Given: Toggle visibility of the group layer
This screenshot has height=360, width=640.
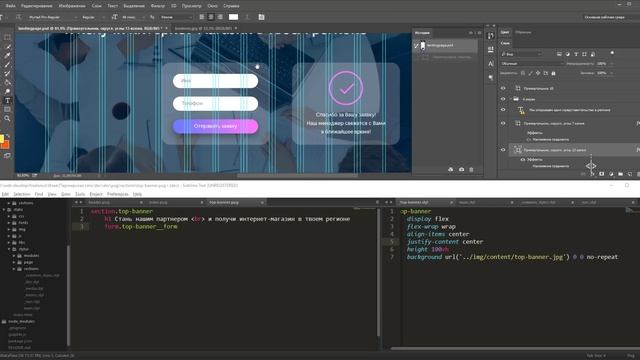Looking at the screenshot, I should tap(503, 99).
